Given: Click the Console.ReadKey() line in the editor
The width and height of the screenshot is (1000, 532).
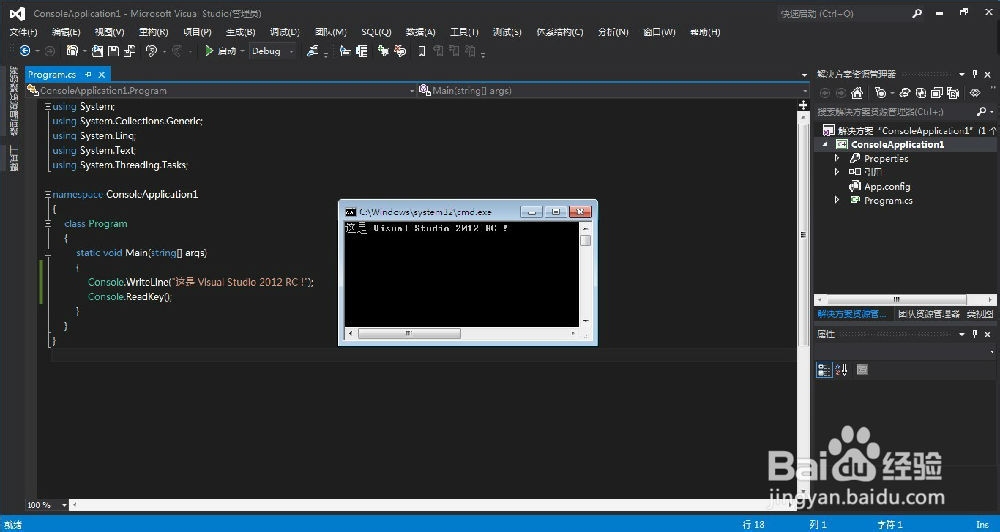Looking at the screenshot, I should [130, 297].
